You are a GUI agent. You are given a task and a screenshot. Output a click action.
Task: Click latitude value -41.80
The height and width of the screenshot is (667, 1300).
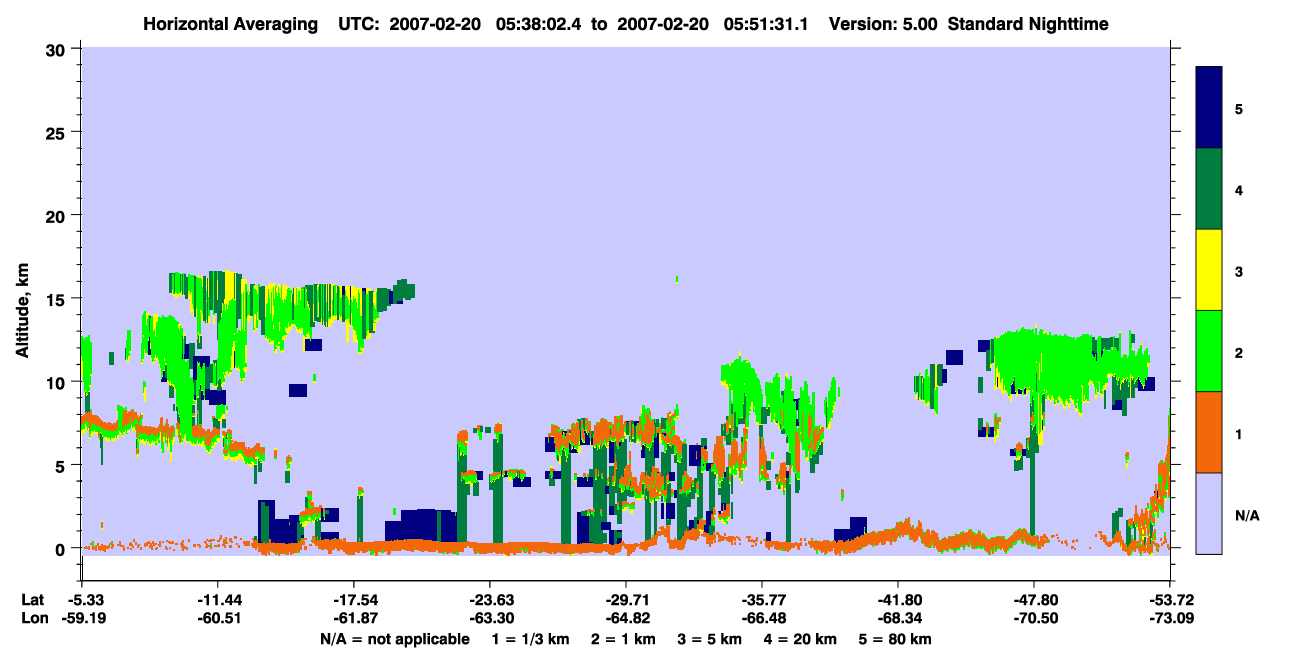pos(898,600)
